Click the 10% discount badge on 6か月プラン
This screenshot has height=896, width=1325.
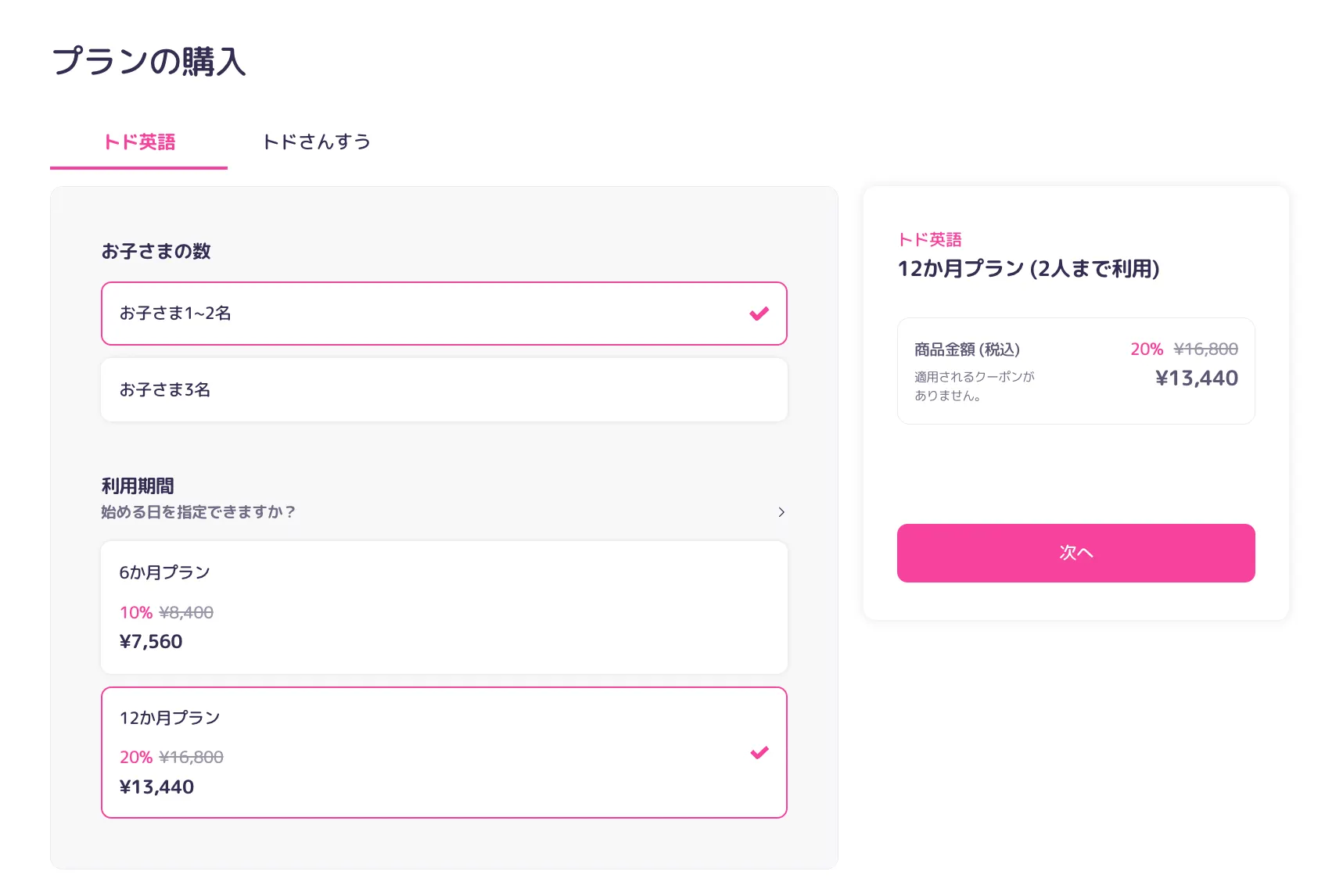(136, 612)
